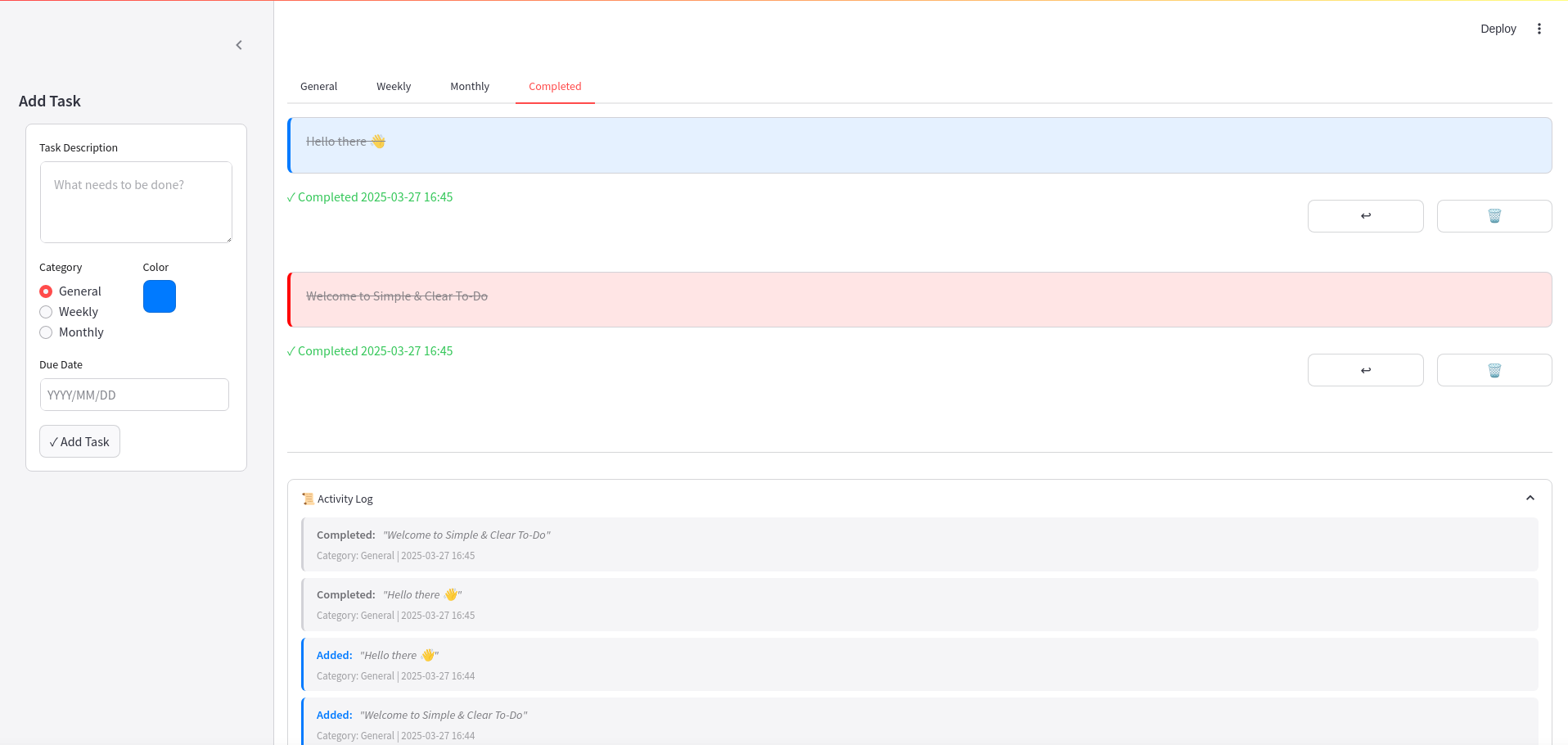1568x745 pixels.
Task: Open the Due Date picker field
Action: tap(134, 395)
